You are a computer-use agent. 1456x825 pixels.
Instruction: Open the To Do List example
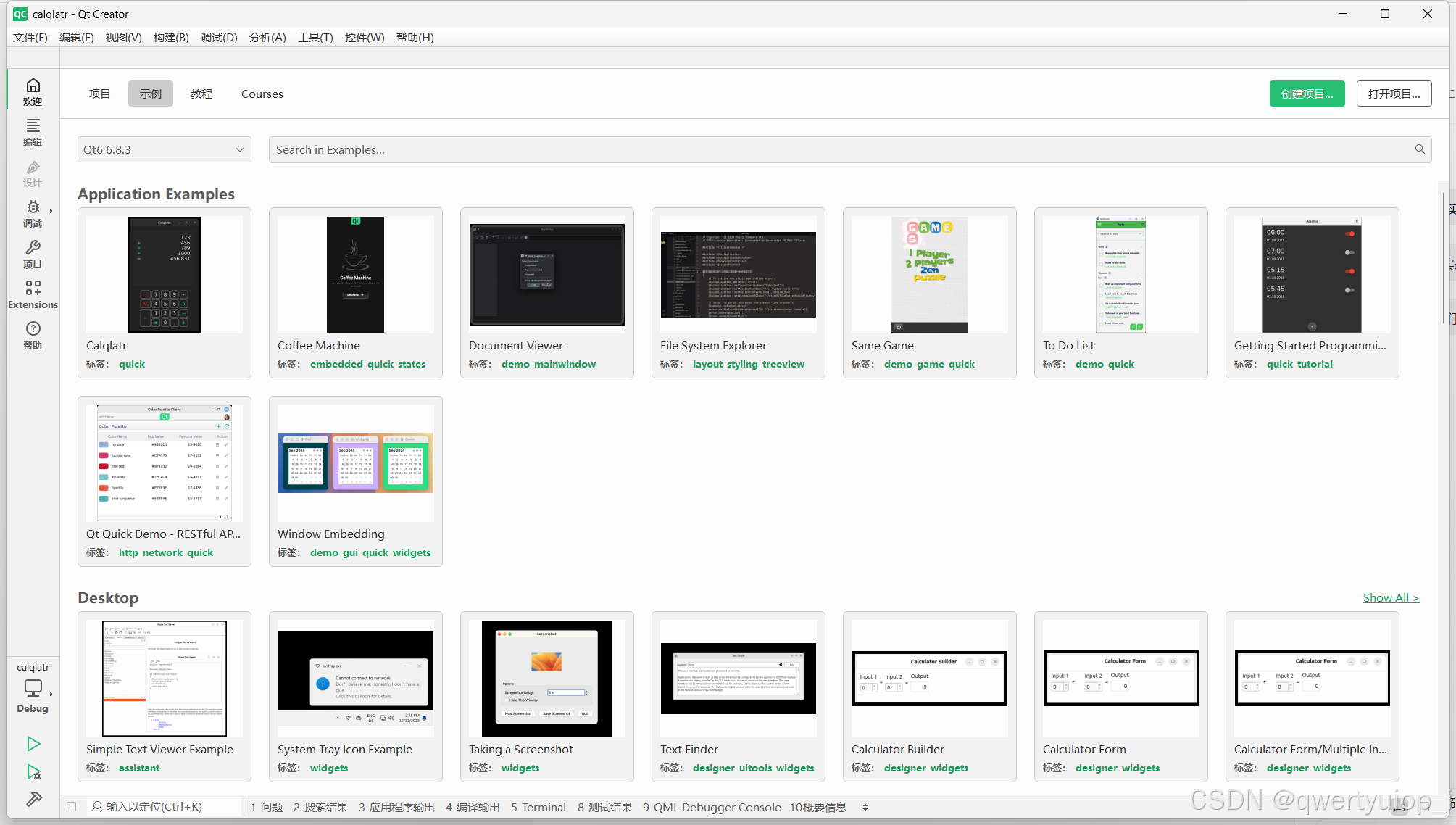click(x=1121, y=293)
